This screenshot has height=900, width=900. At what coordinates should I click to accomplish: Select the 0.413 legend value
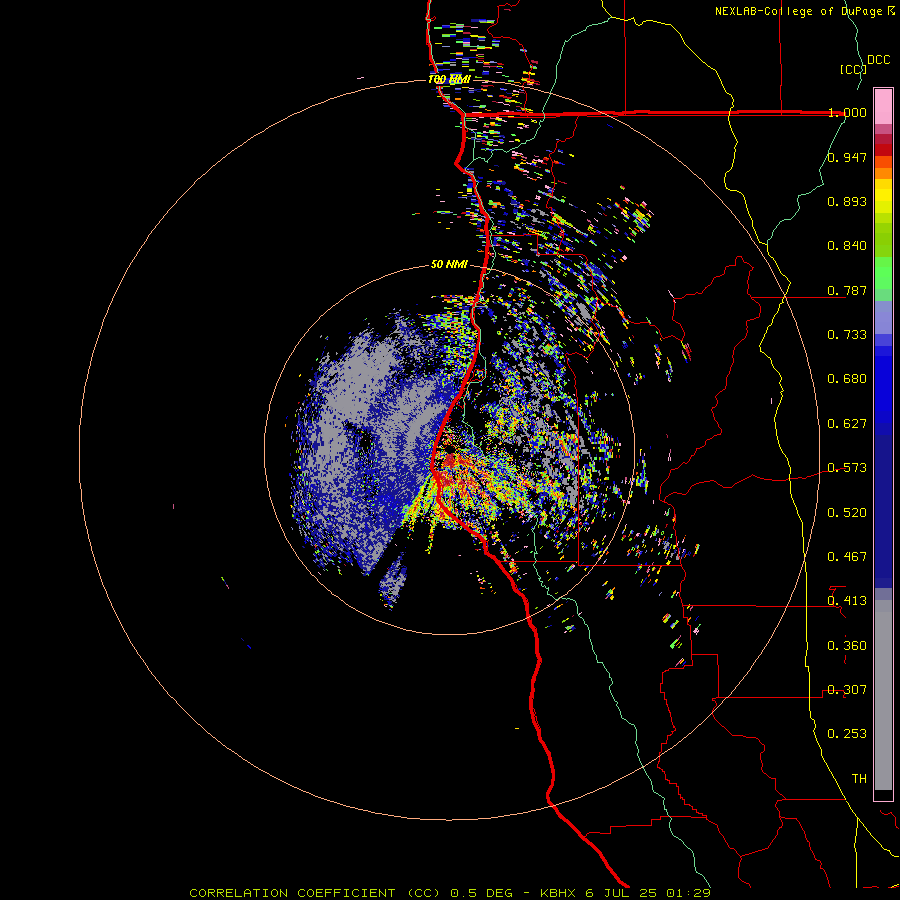(847, 601)
